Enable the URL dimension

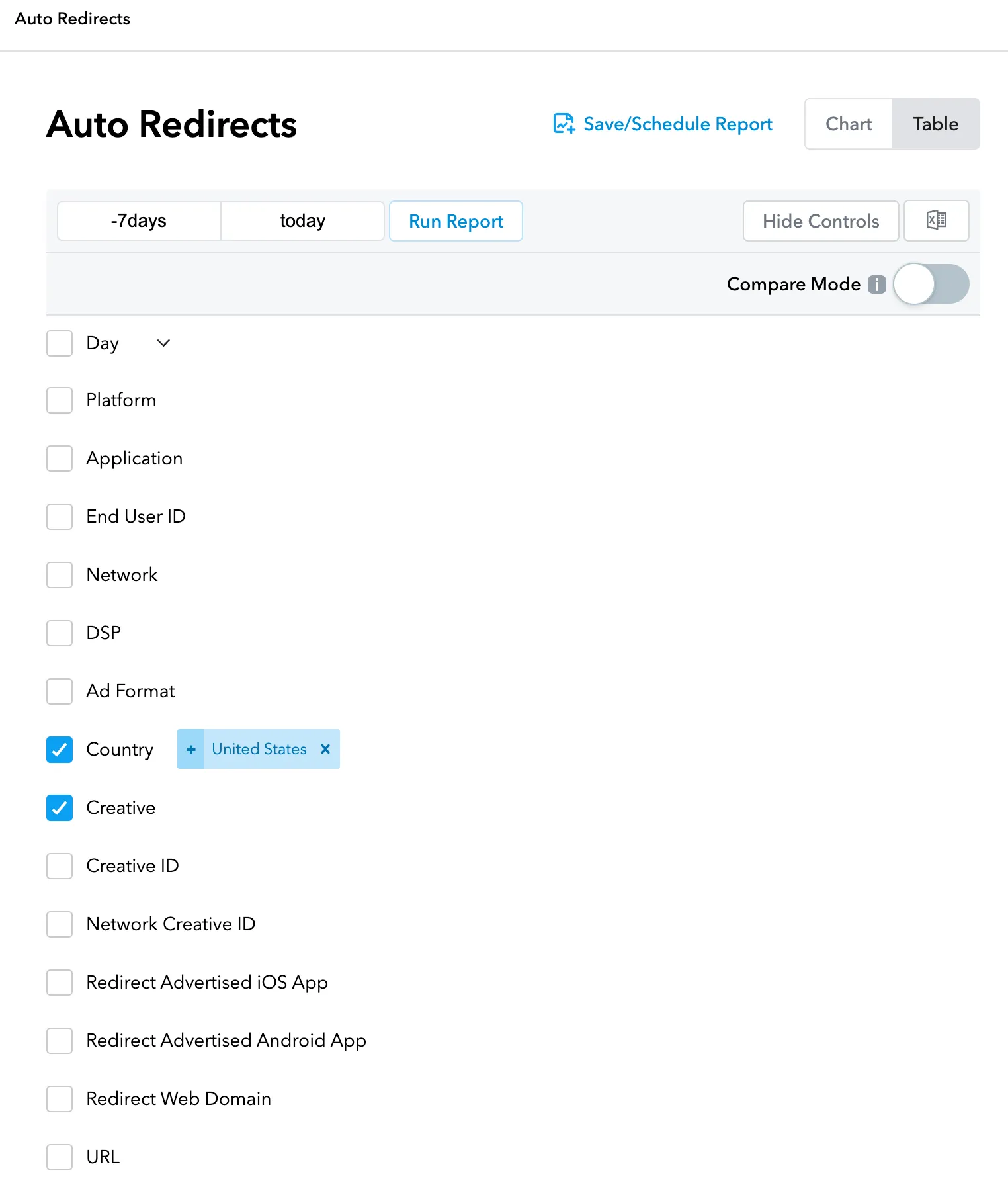[60, 1157]
